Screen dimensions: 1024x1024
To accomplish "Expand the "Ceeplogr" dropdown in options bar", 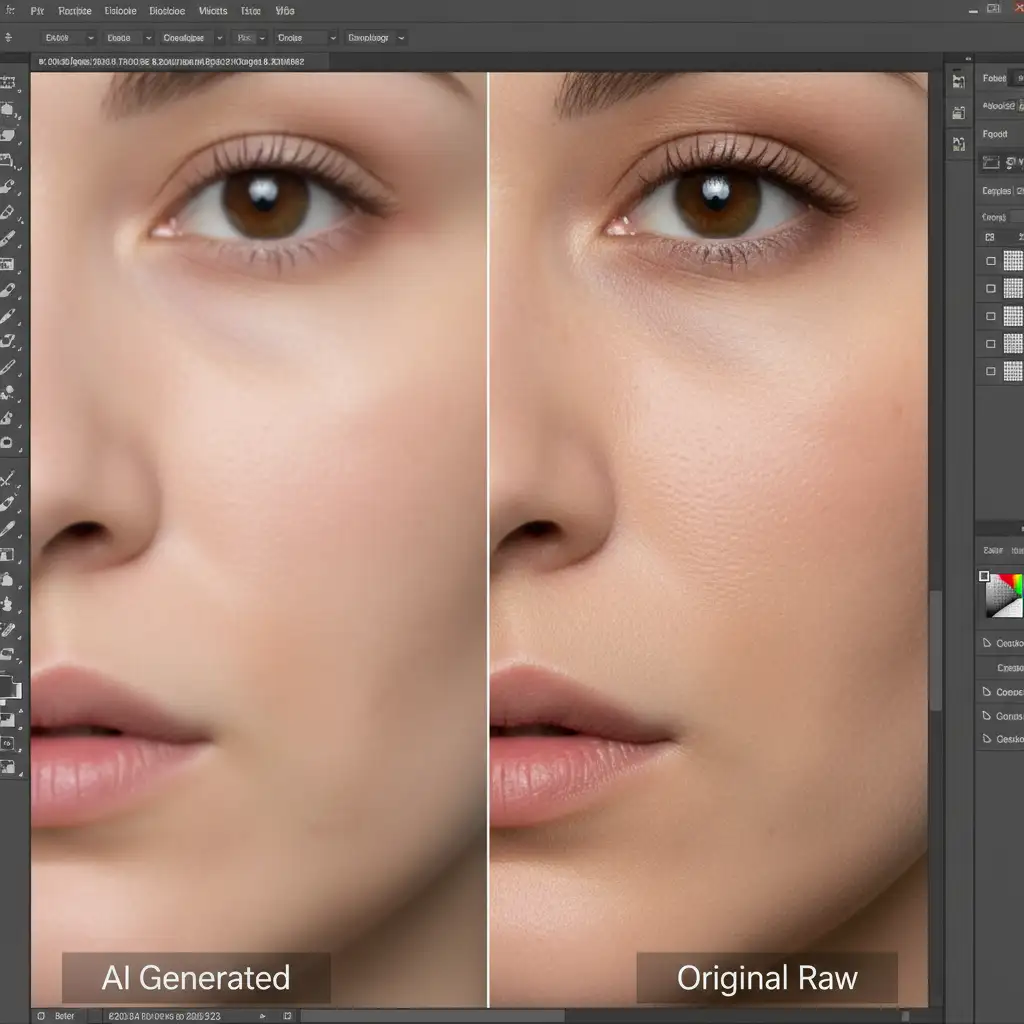I will tap(375, 38).
